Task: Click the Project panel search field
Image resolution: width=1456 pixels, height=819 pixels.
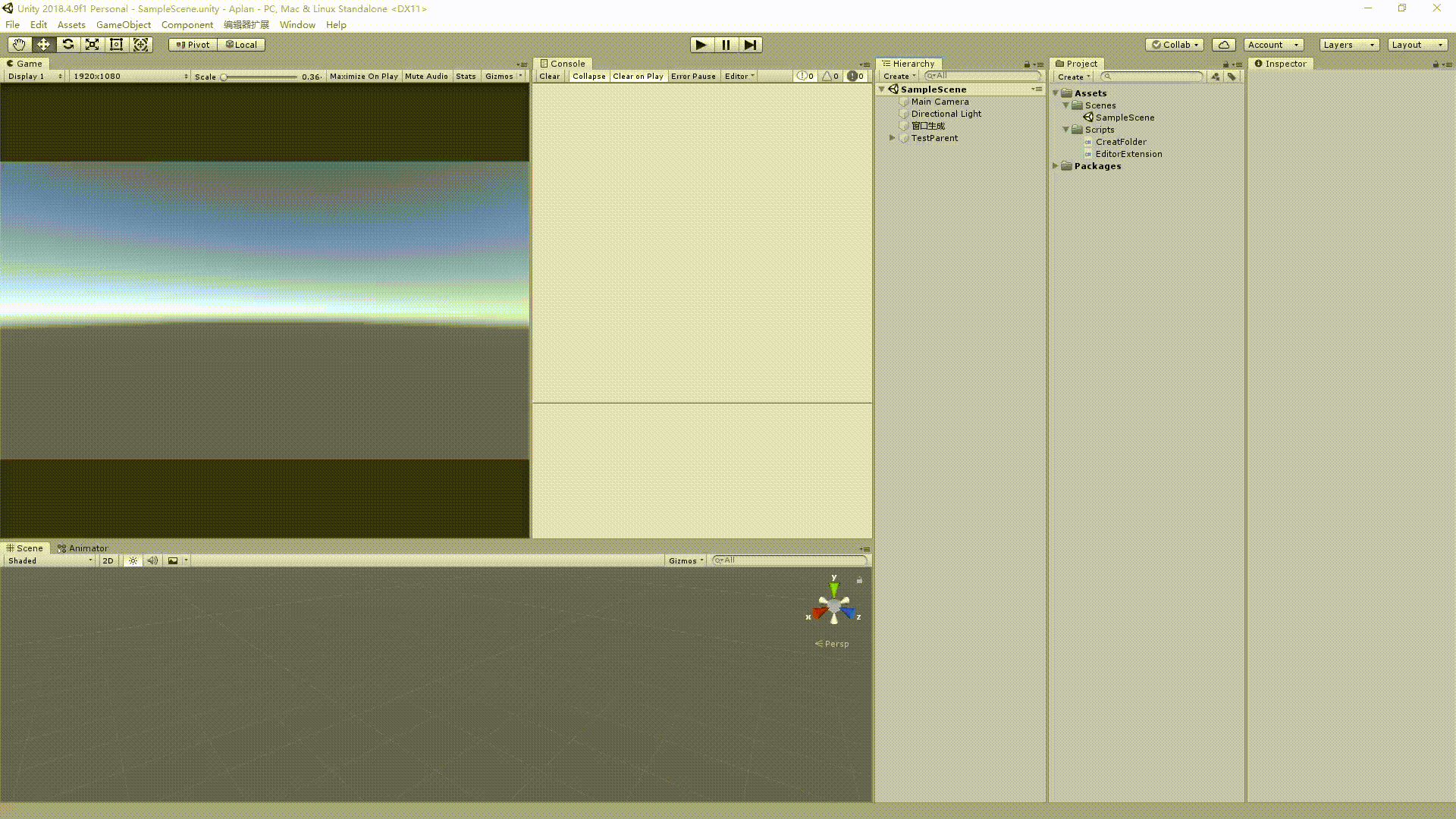Action: pos(1153,76)
